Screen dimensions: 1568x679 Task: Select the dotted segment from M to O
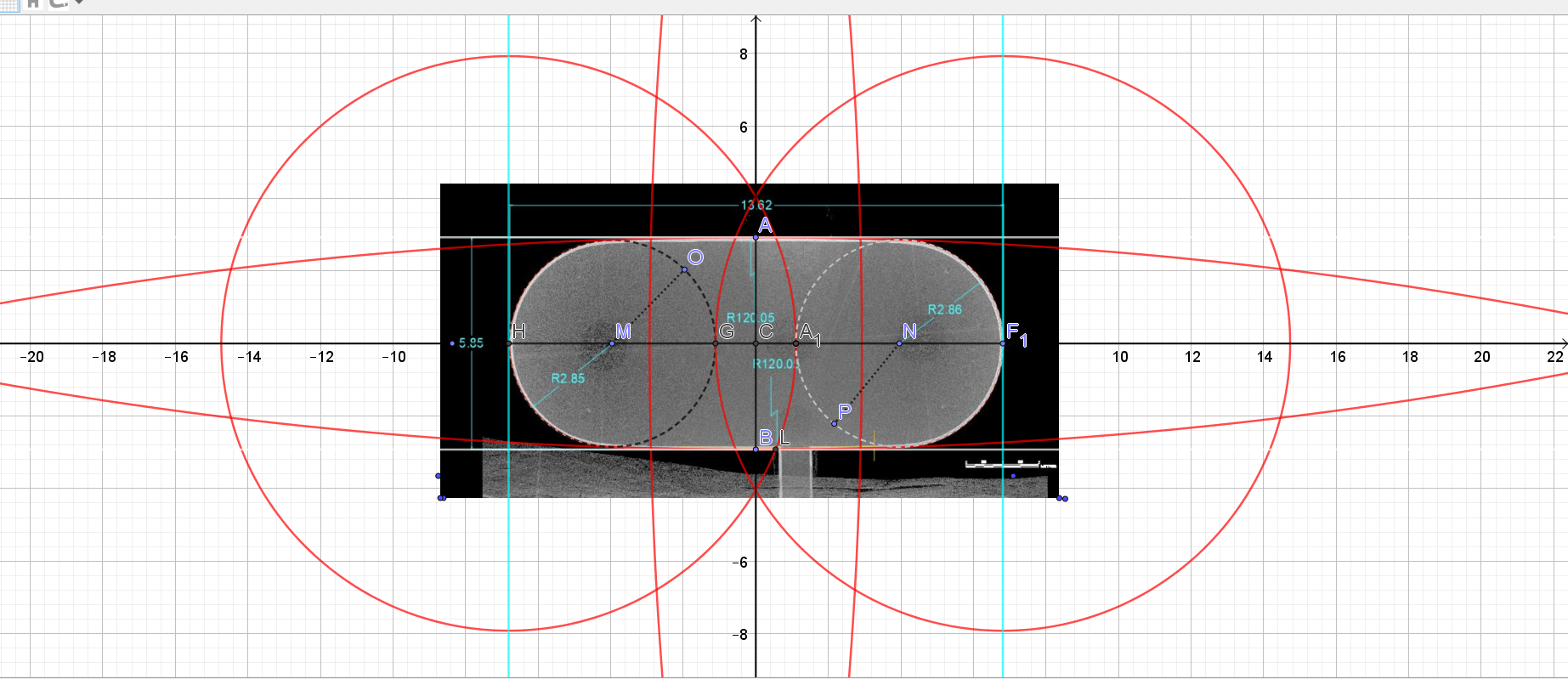pyautogui.click(x=648, y=307)
